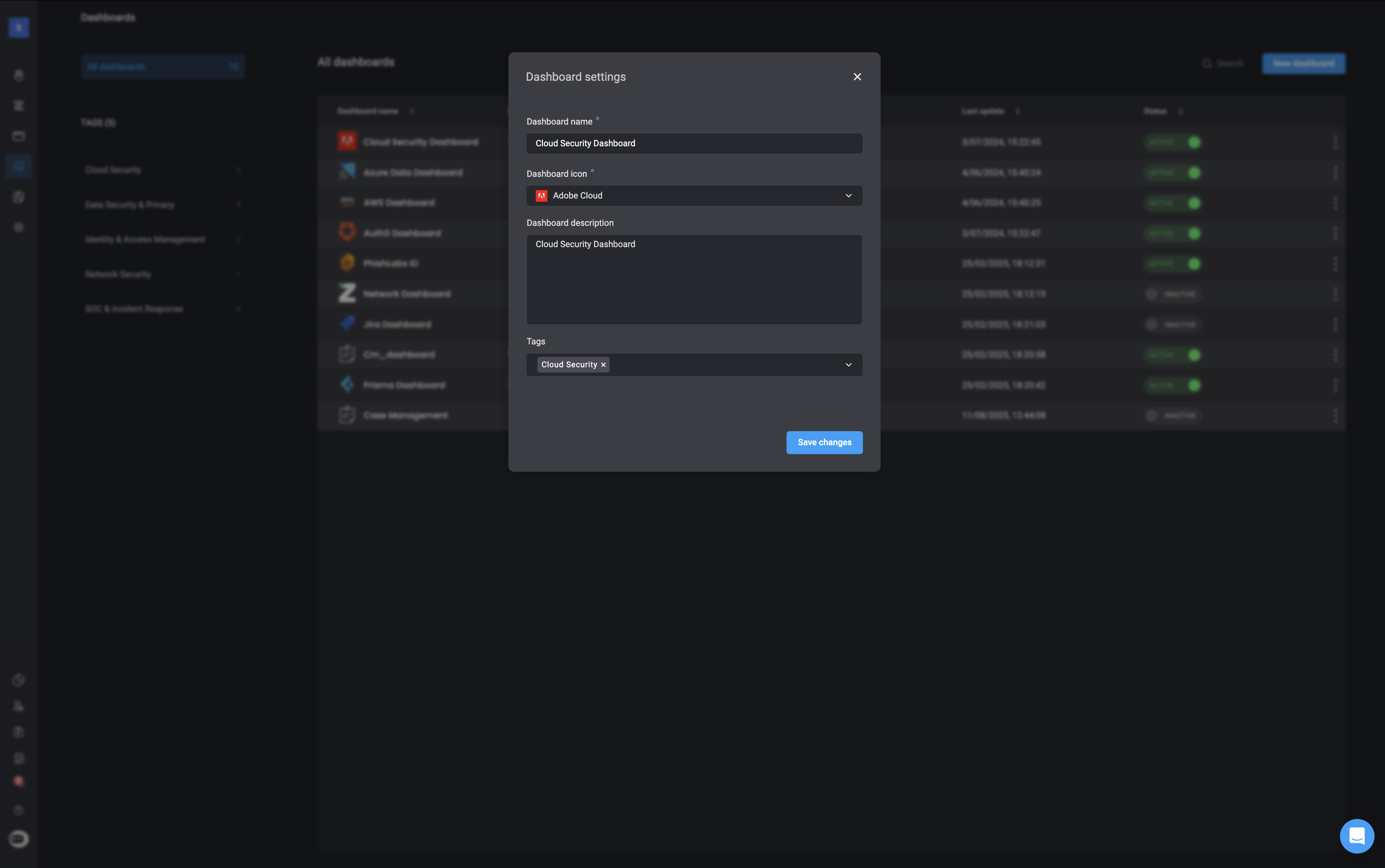
Task: Click the Dashboard description text area
Action: click(x=694, y=280)
